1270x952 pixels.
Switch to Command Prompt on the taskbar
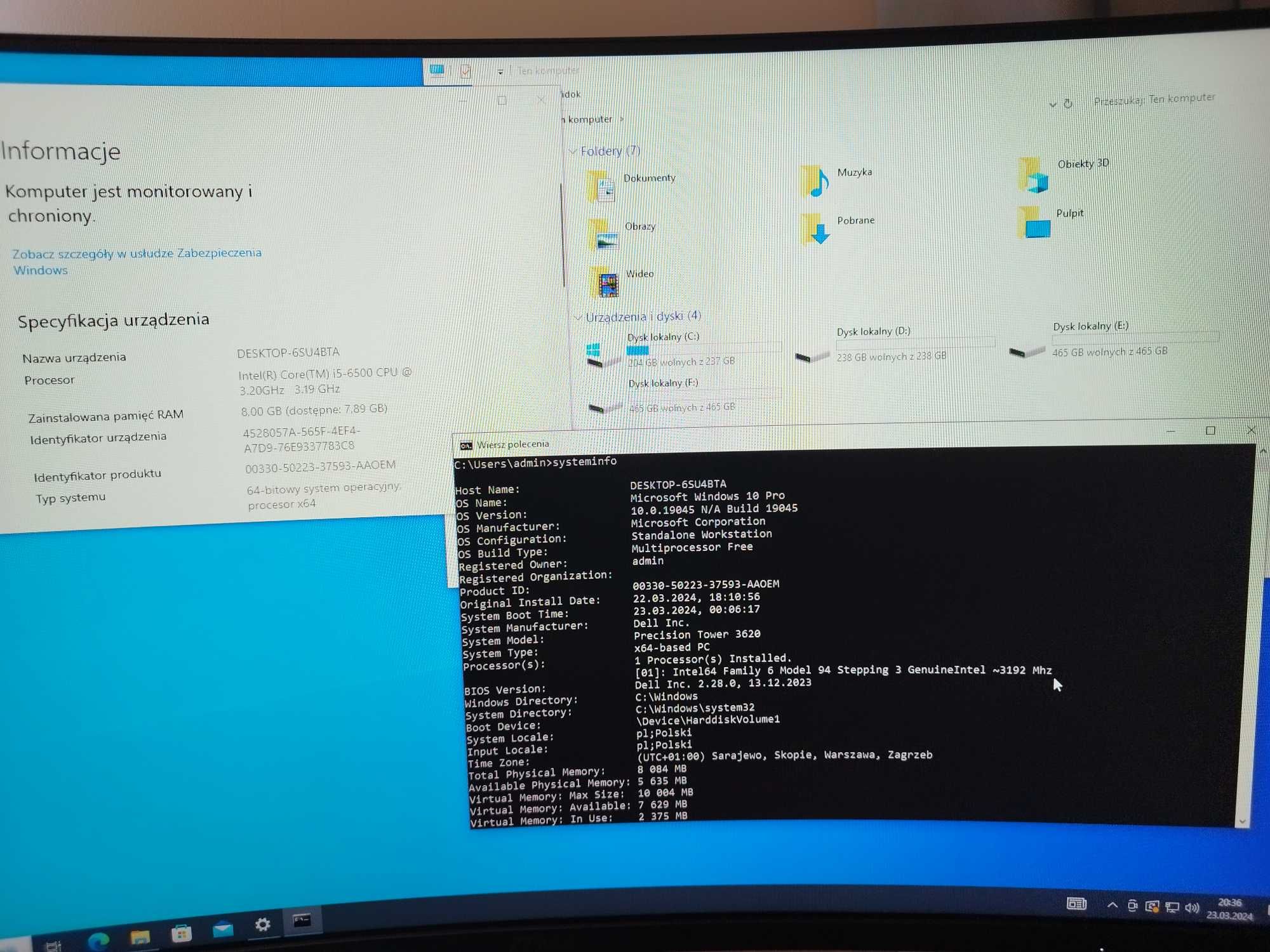pyautogui.click(x=302, y=920)
